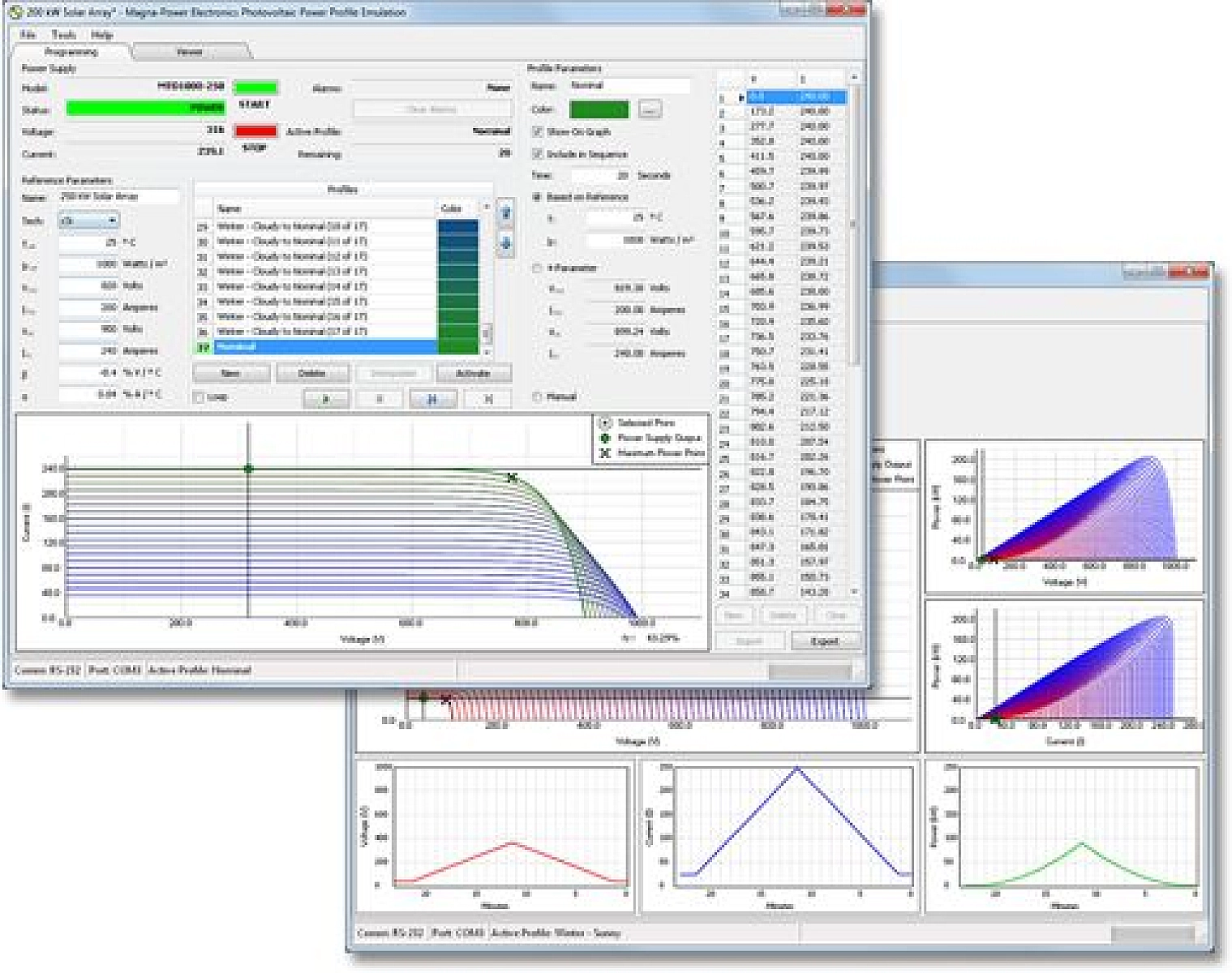The height and width of the screenshot is (973, 1232).
Task: Open the Help menu
Action: [x=101, y=35]
